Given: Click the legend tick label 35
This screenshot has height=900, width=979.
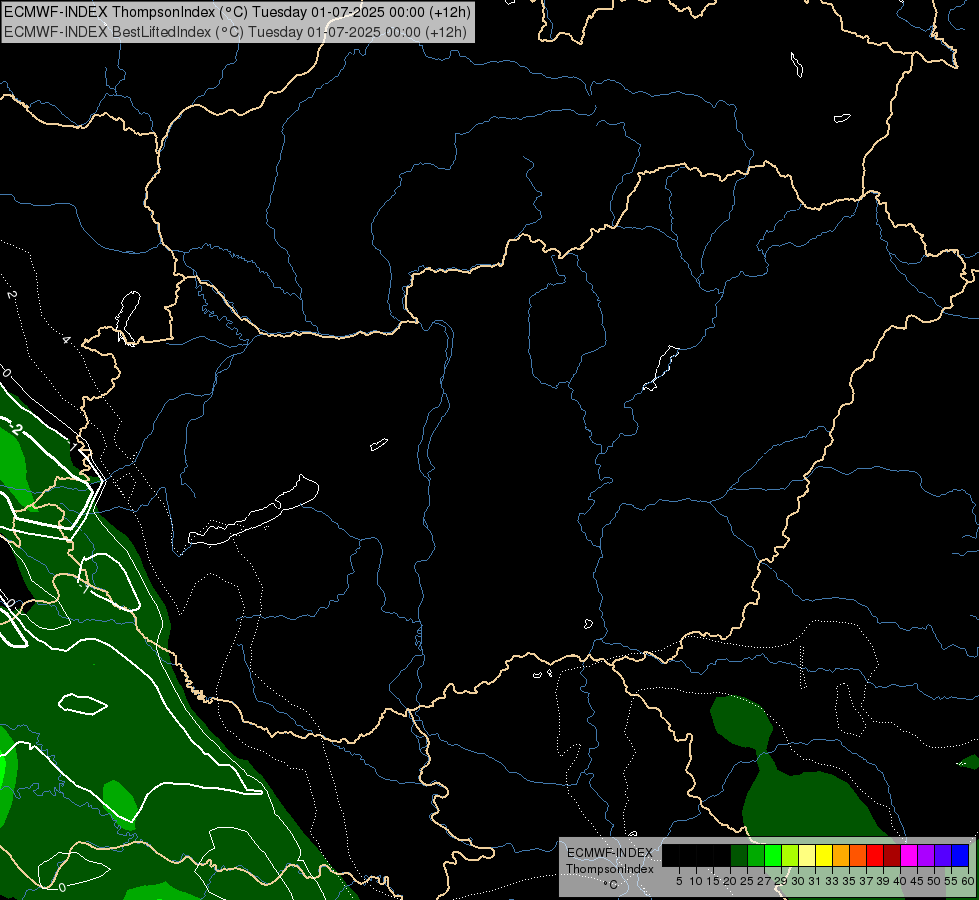Looking at the screenshot, I should click(x=849, y=881).
